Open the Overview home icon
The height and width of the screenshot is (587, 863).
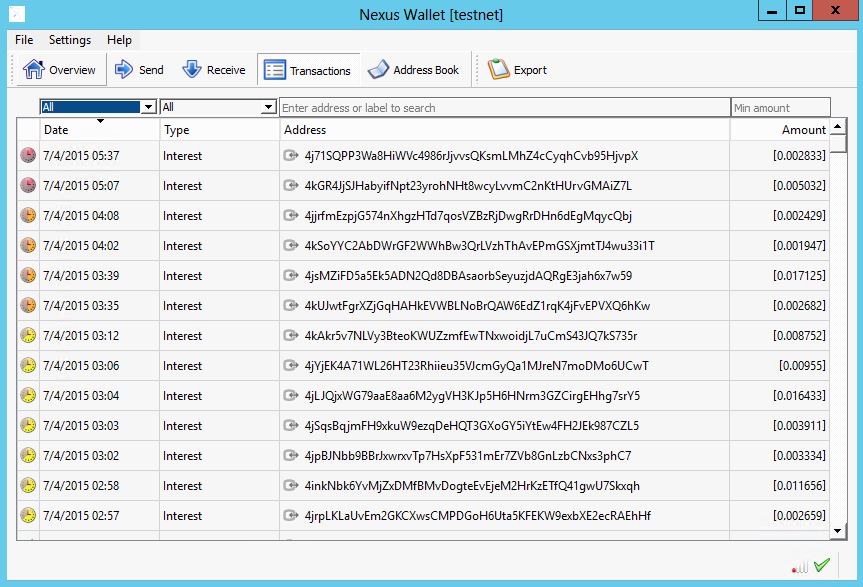[34, 69]
